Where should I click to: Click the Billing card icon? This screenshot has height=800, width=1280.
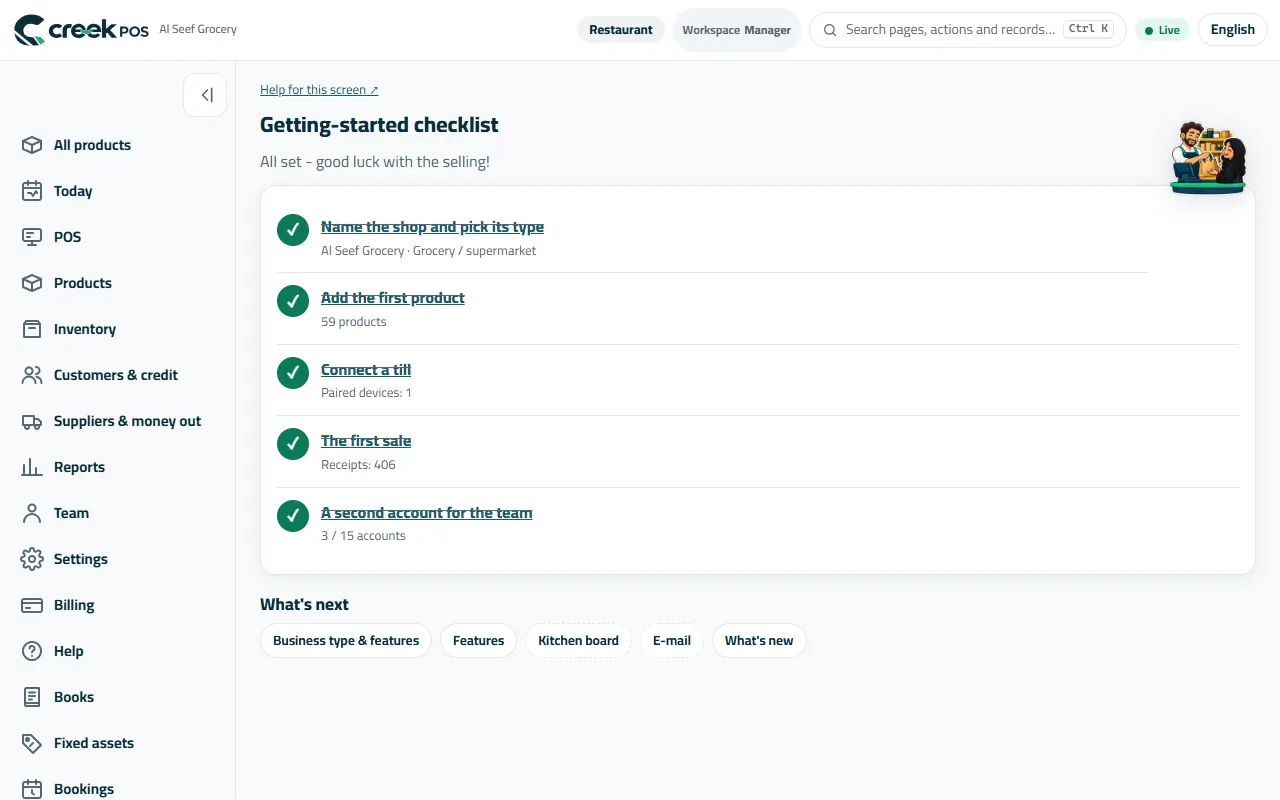click(32, 605)
